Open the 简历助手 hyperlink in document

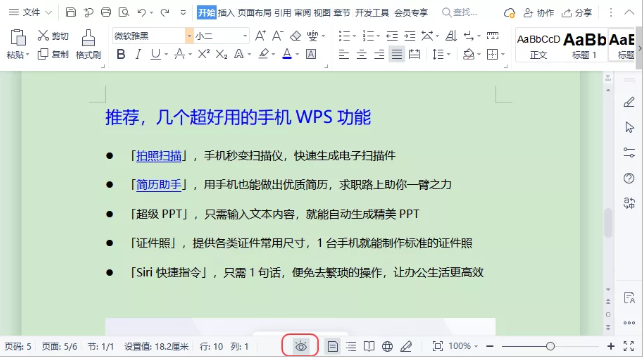coord(159,185)
